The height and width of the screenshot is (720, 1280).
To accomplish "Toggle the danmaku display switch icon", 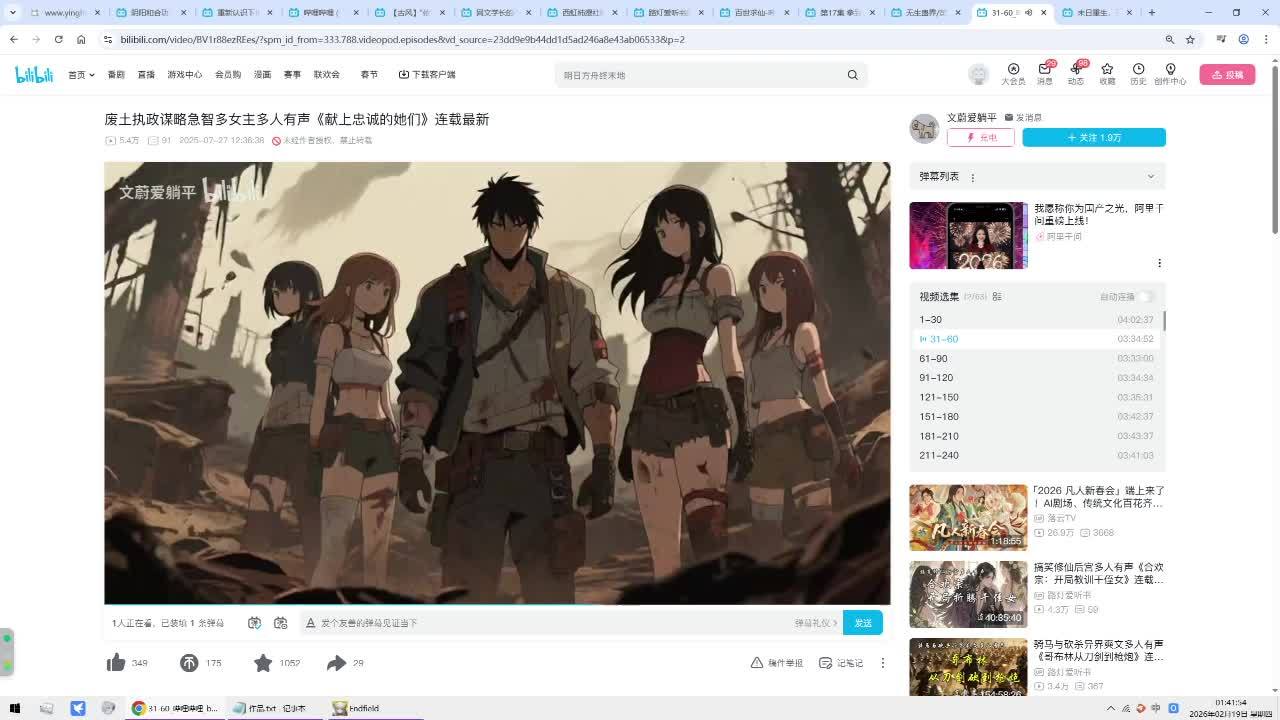I will (x=255, y=623).
